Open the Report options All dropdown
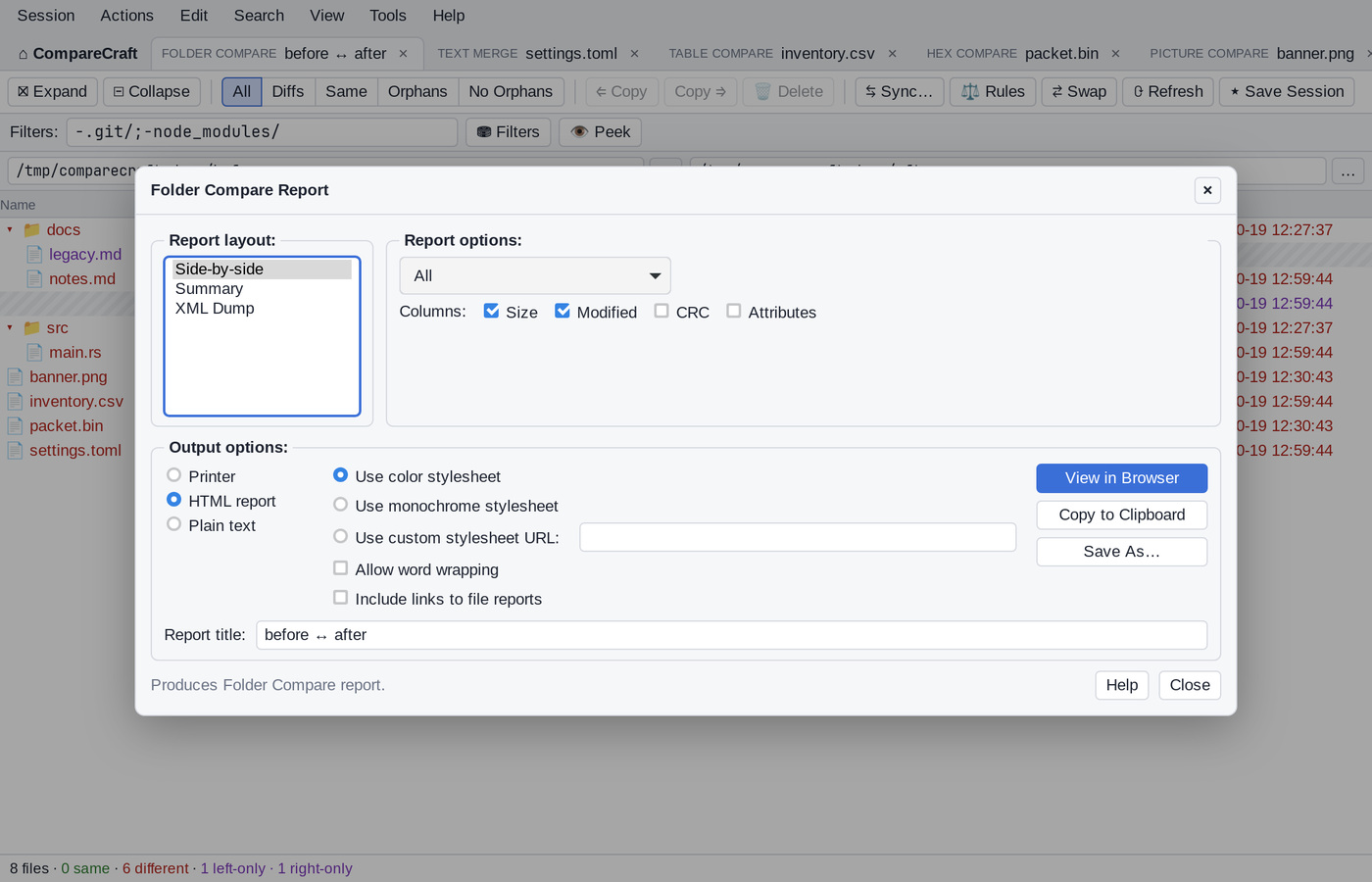The width and height of the screenshot is (1372, 882). pos(535,276)
